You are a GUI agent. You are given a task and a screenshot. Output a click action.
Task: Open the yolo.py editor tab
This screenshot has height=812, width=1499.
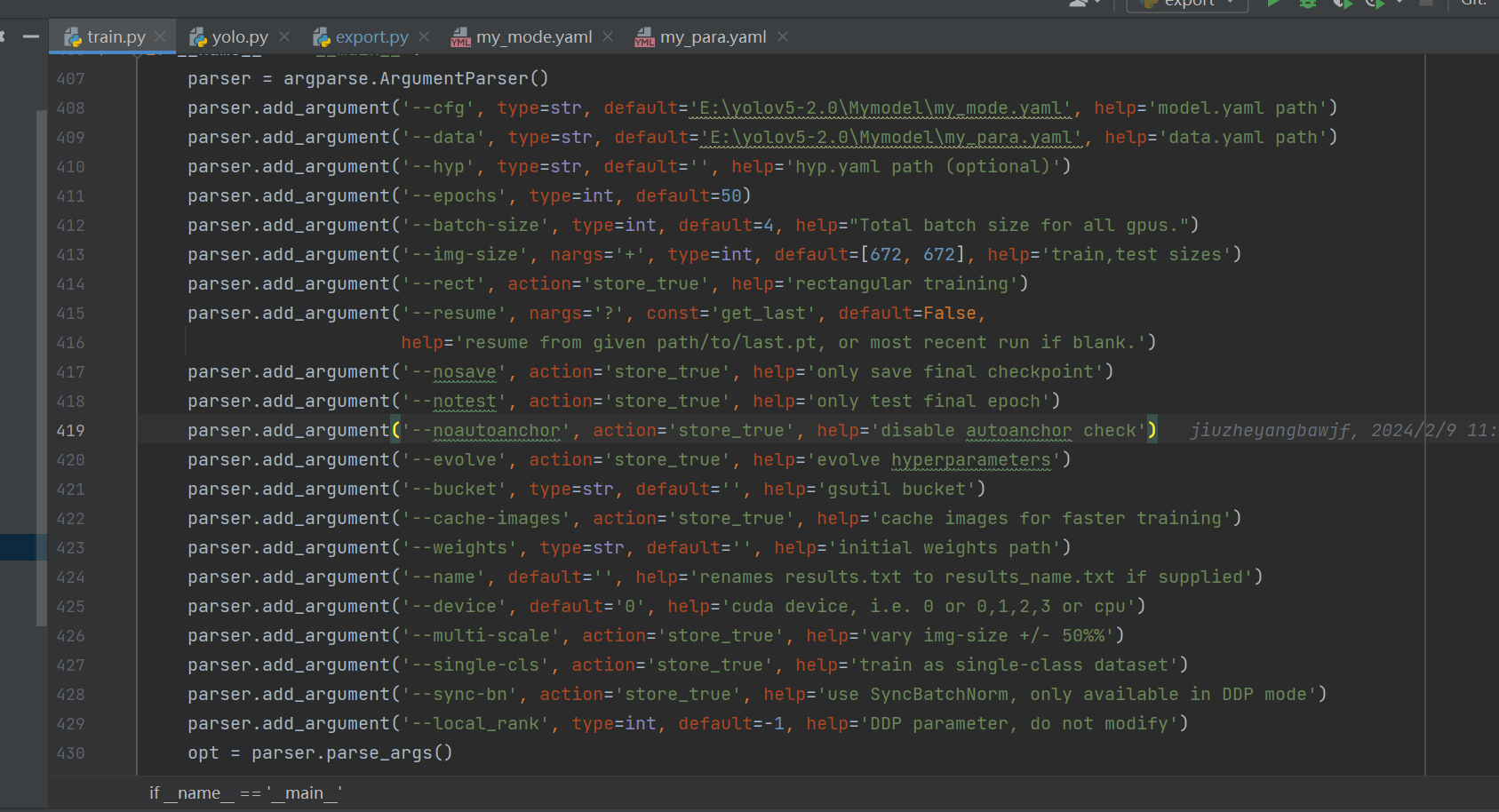tap(240, 36)
